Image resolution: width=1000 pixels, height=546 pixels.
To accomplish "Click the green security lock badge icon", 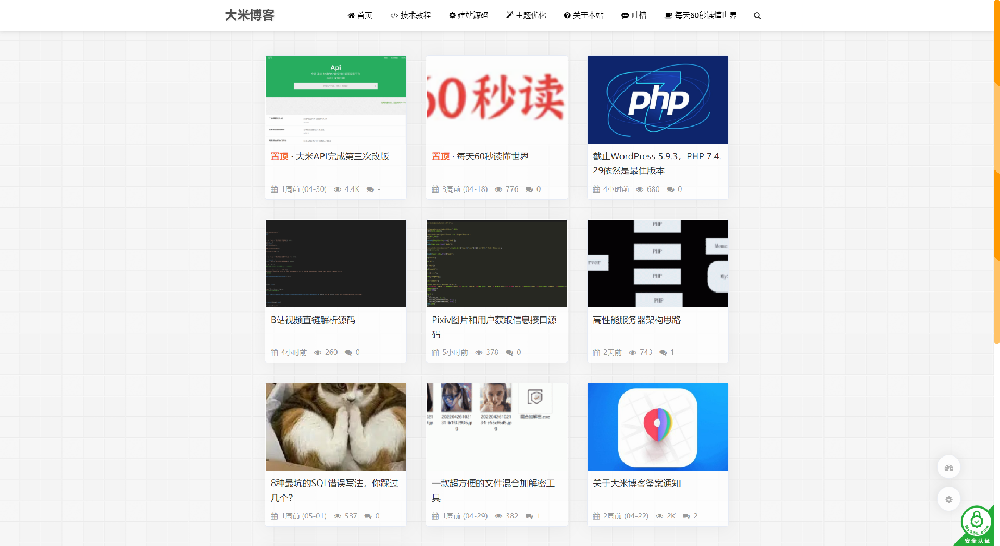I will (x=976, y=523).
